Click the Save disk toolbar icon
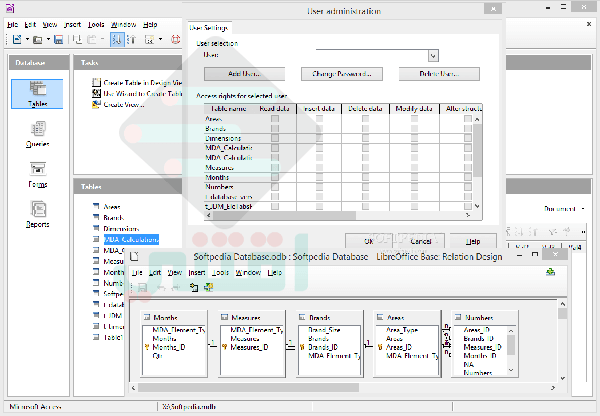Image resolution: width=600 pixels, height=416 pixels. click(x=58, y=39)
